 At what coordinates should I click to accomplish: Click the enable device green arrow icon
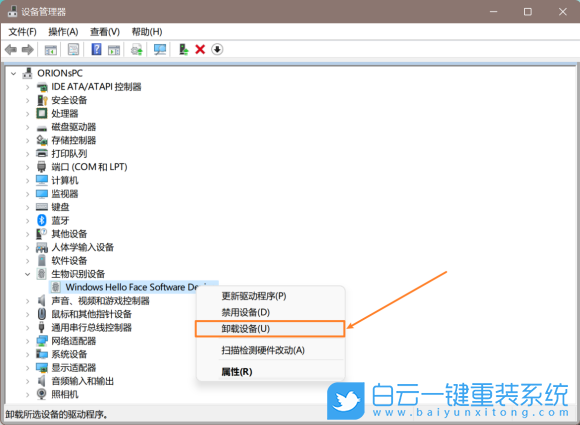click(x=183, y=49)
